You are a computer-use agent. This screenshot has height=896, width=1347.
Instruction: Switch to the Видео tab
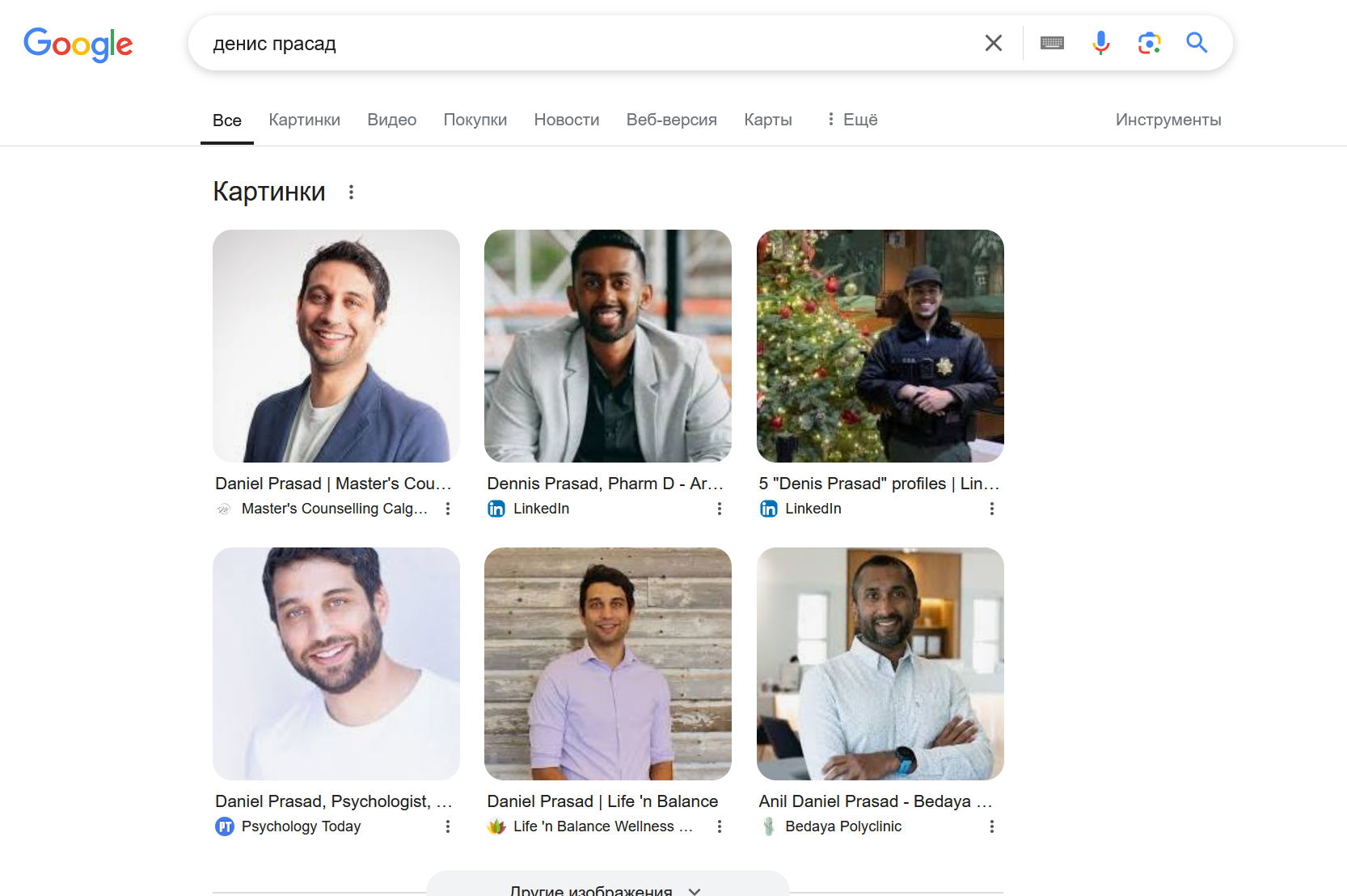point(391,120)
